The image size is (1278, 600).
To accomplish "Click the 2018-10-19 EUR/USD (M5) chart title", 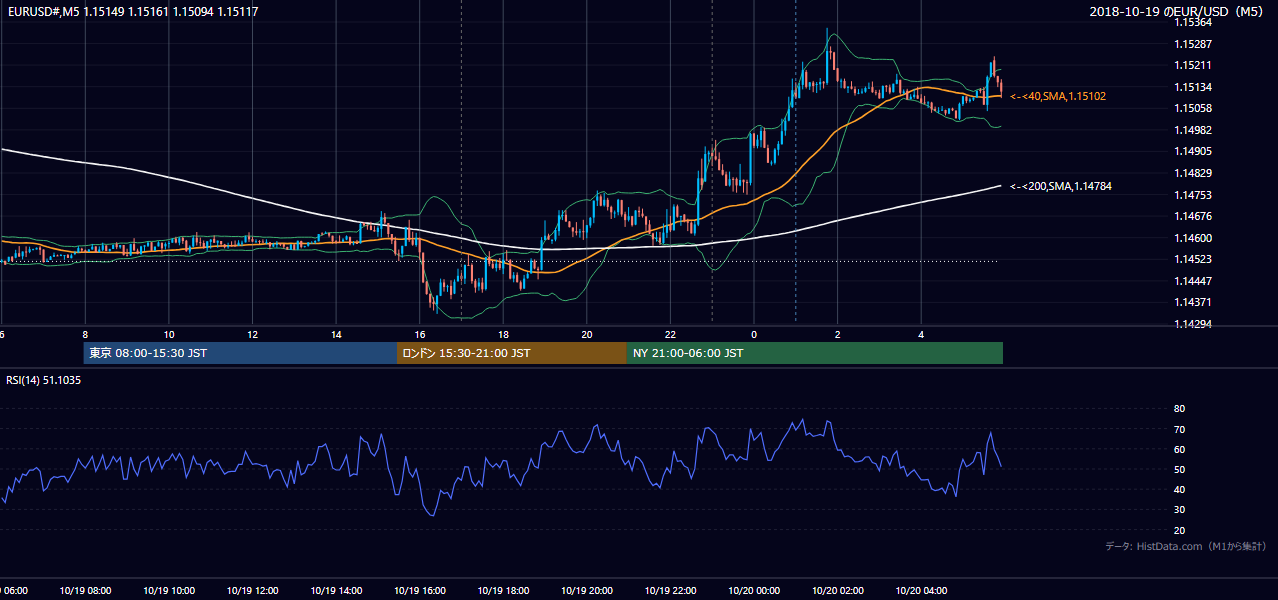I will click(1177, 12).
